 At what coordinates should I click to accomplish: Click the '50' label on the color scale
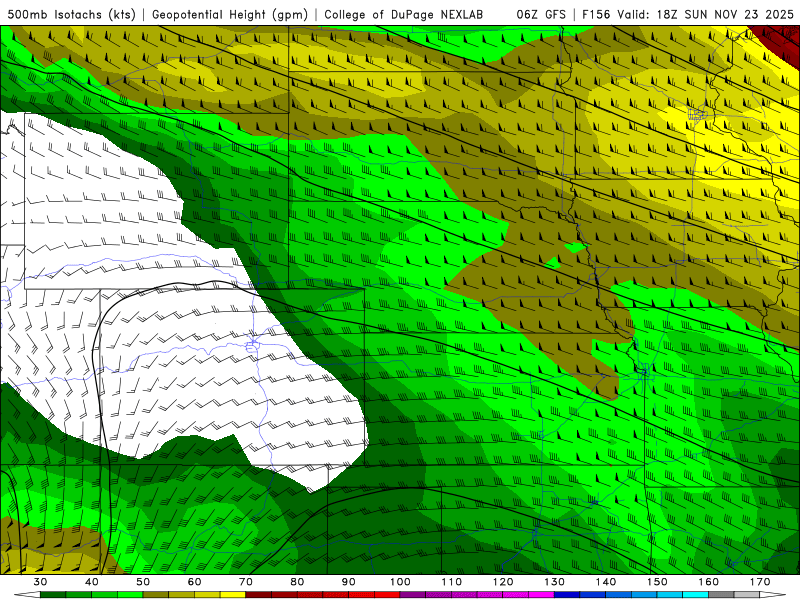[x=143, y=582]
